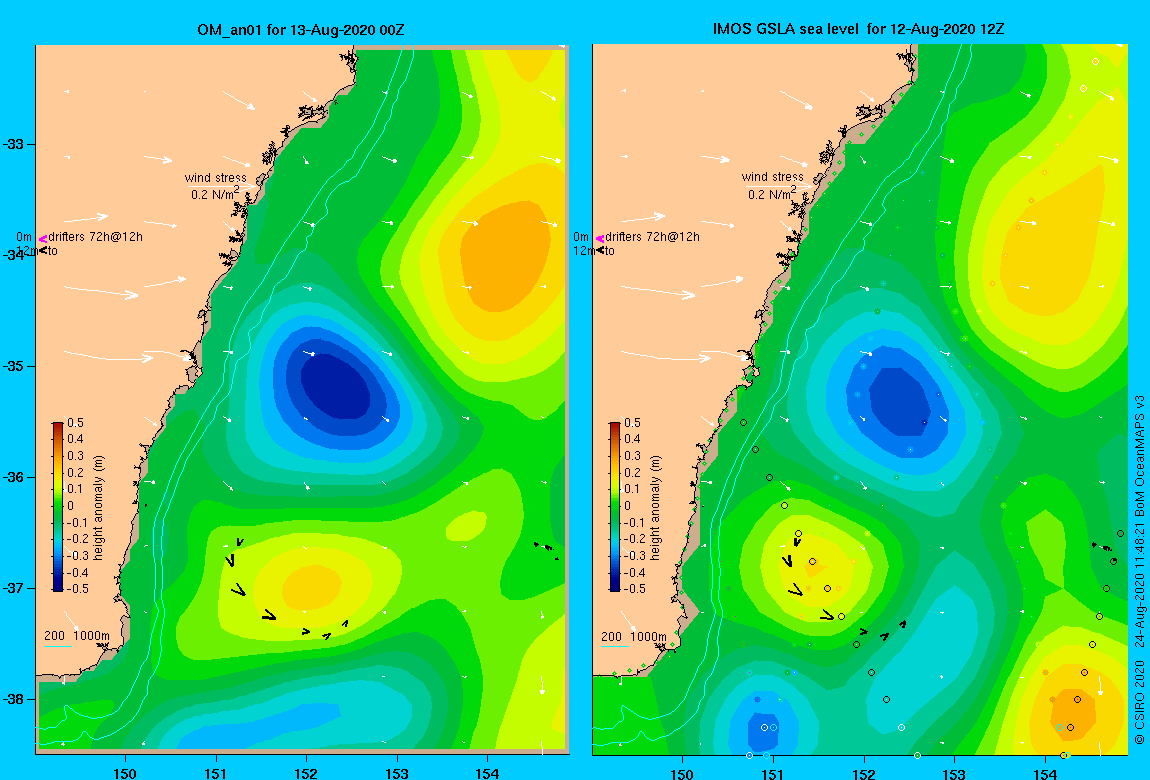
Task: Click latitude label '-33' on left axis
Action: coord(14,144)
